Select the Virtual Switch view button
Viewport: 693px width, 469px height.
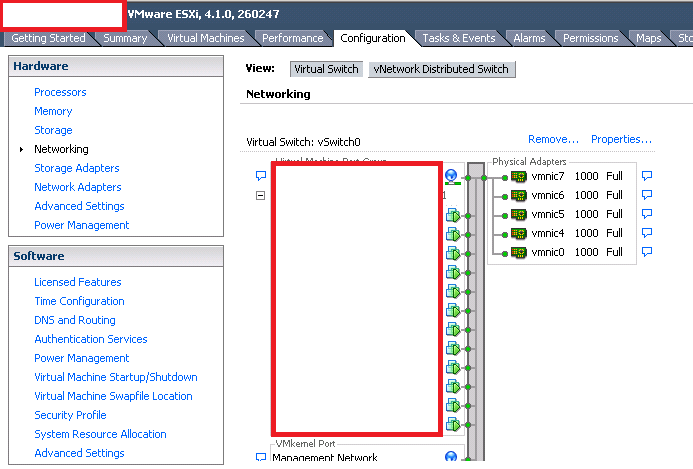[326, 69]
